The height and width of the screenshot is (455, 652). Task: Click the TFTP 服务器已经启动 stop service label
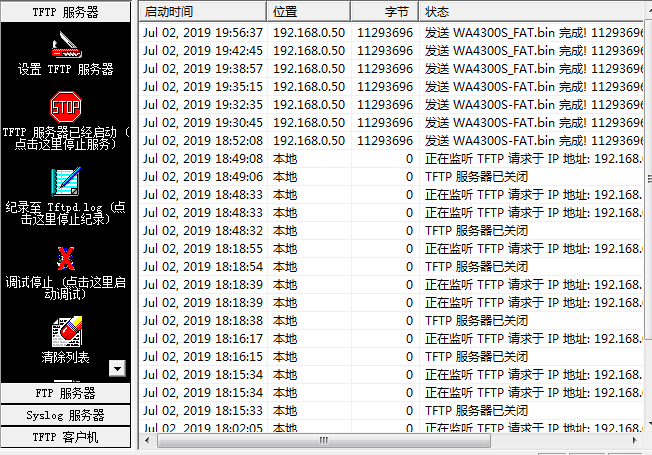(x=66, y=138)
